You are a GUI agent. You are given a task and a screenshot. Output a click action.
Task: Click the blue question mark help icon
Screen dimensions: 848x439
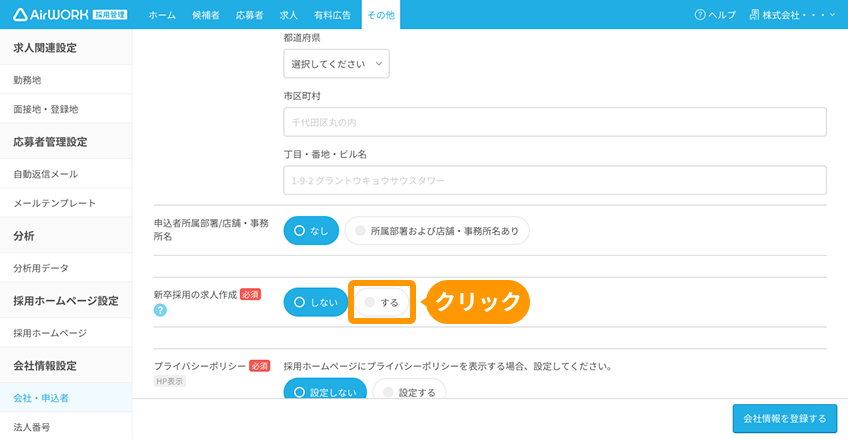[x=160, y=310]
